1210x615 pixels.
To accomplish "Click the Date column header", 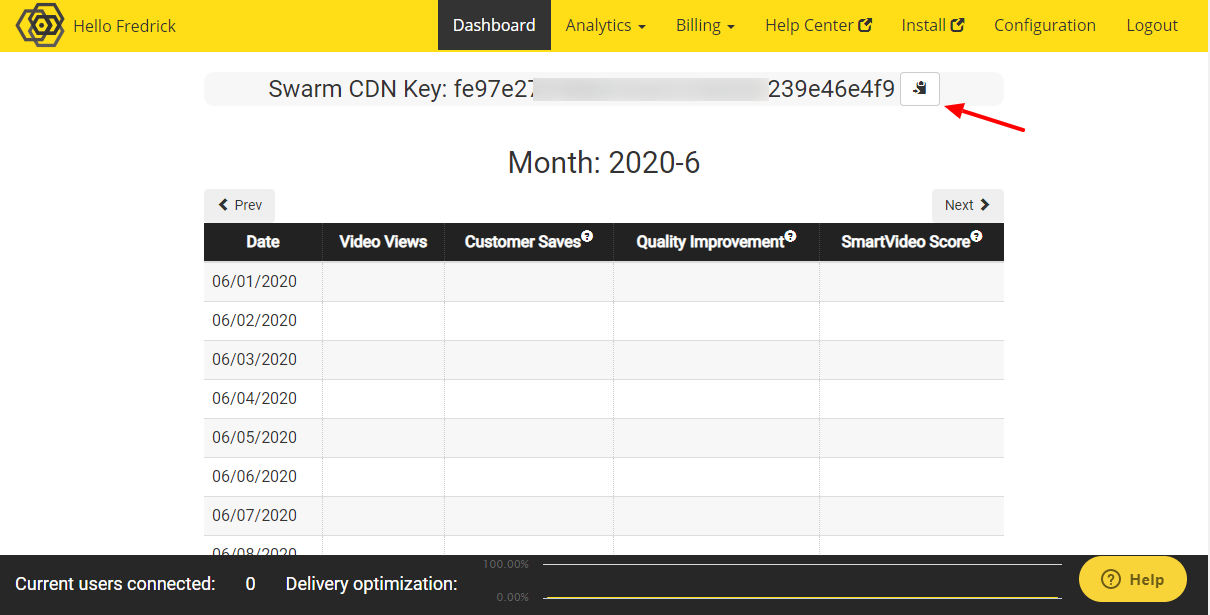I will (263, 242).
